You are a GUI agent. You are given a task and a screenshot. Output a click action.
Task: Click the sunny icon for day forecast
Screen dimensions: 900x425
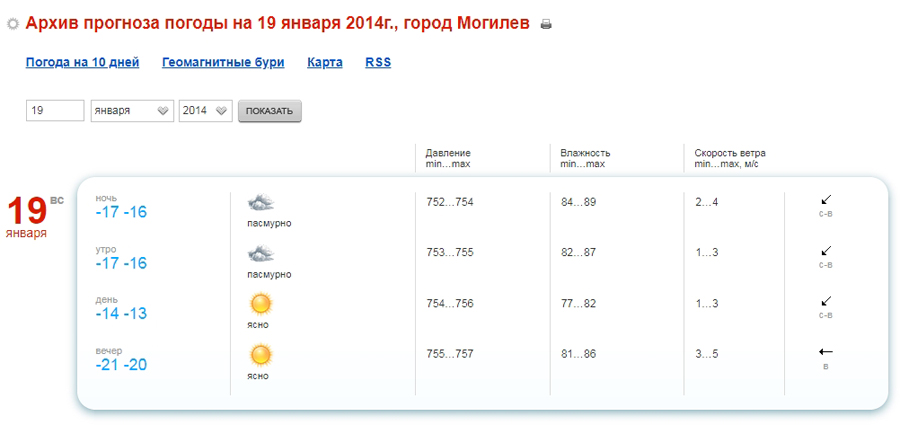(261, 304)
